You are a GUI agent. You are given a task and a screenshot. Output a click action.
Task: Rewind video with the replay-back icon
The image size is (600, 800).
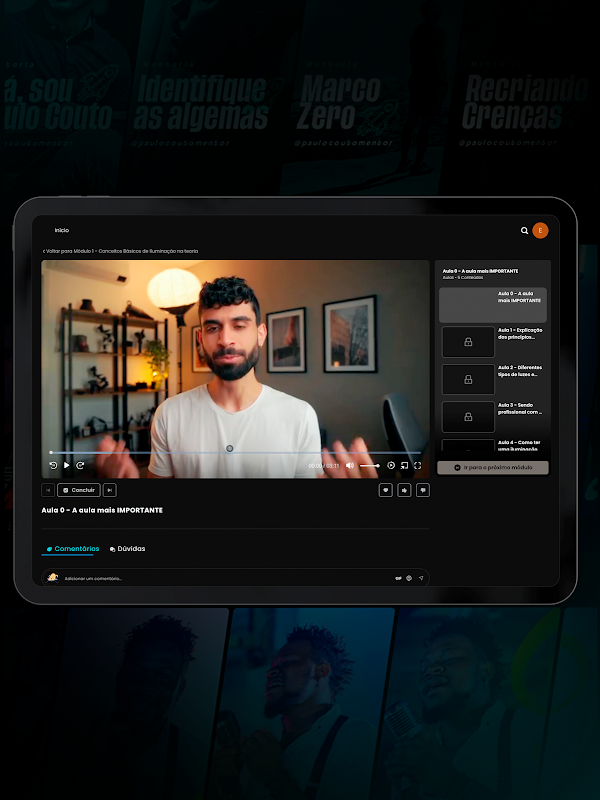(x=53, y=465)
